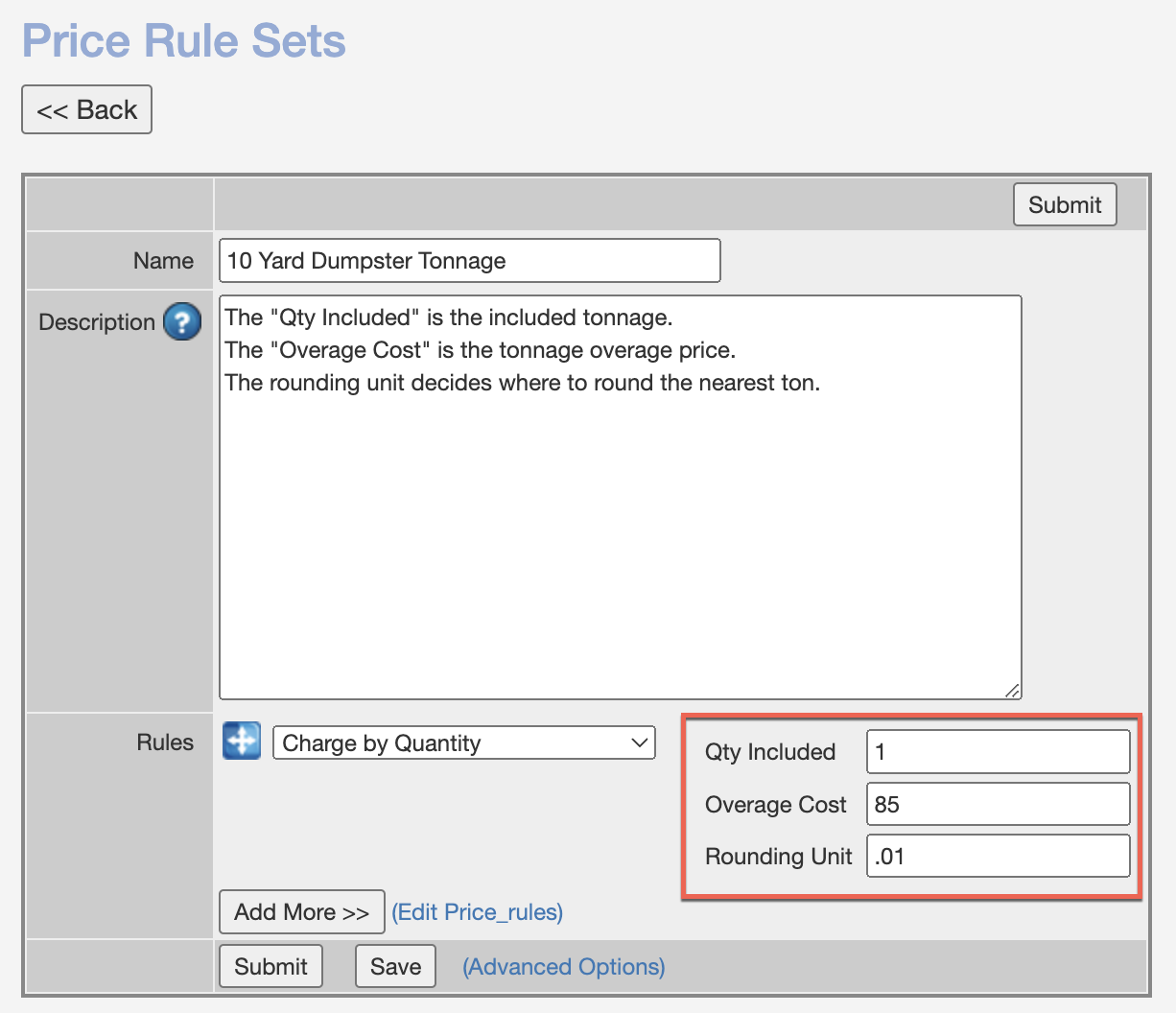The image size is (1176, 1013).
Task: Click the blue move arrows icon in Rules
Action: pos(242,742)
